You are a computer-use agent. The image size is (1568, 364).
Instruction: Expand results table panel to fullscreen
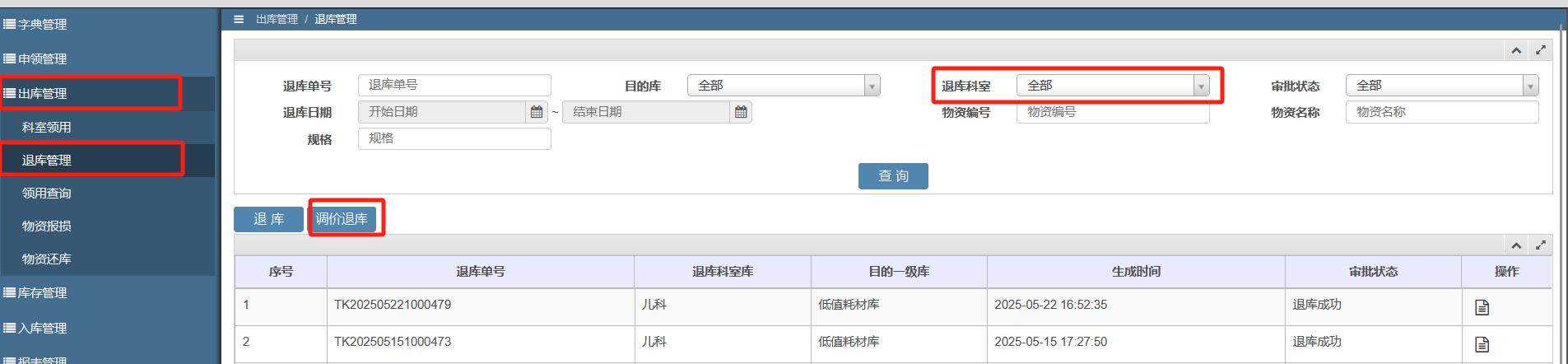1541,245
